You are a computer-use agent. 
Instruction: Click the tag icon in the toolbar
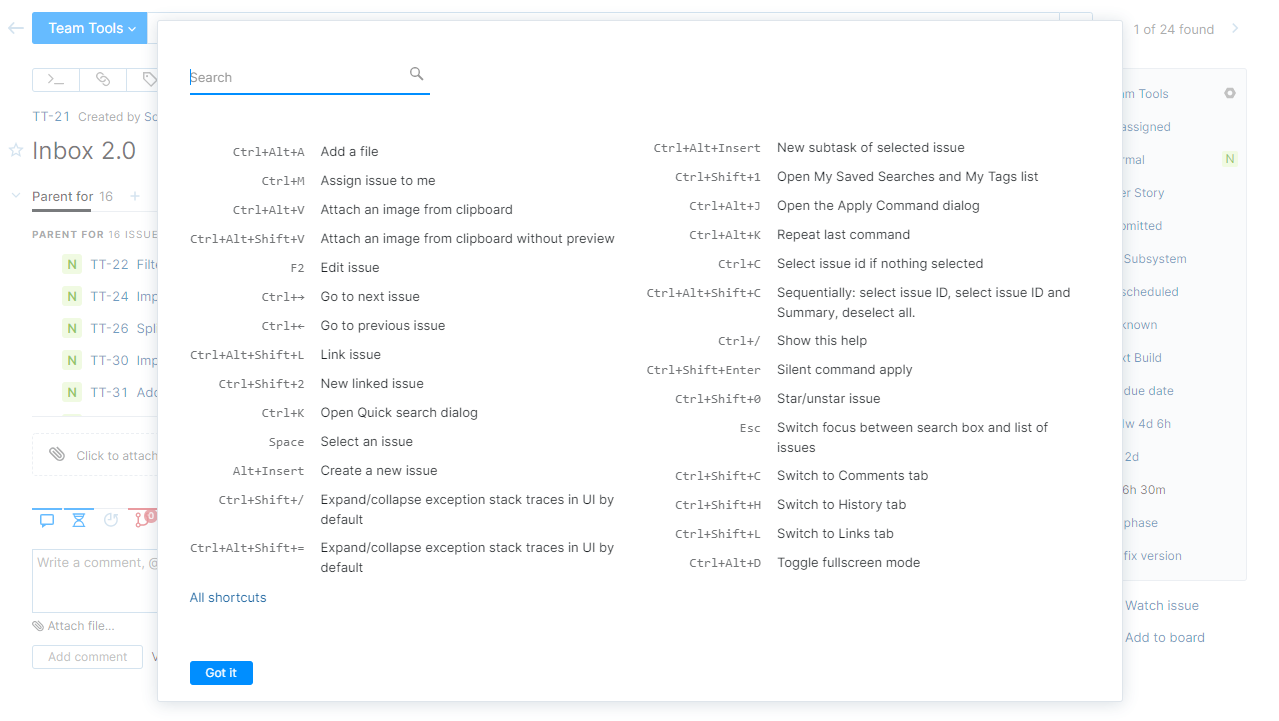(x=149, y=79)
